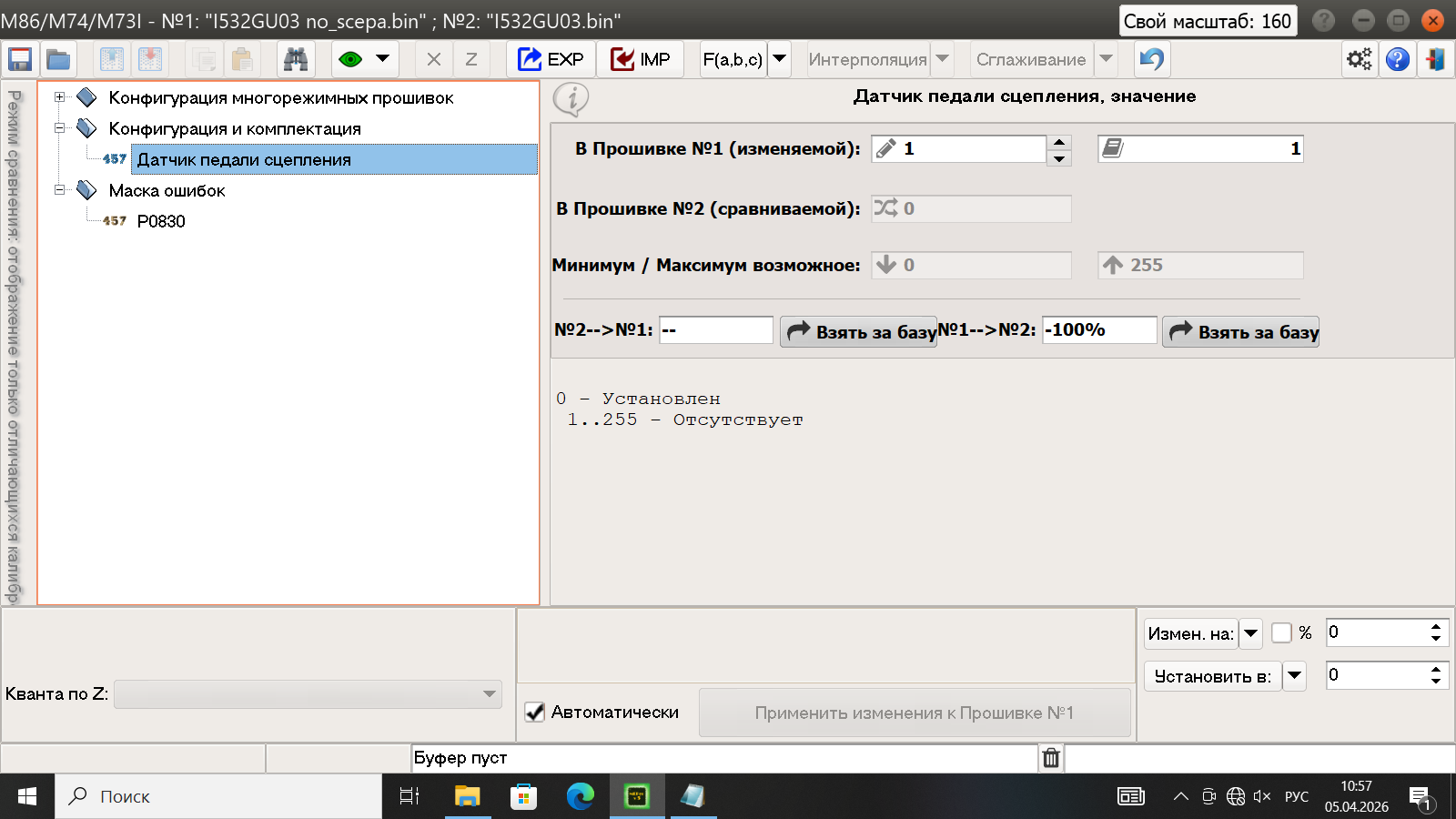
Task: Open the Измен. на dropdown arrow
Action: coord(1251,633)
